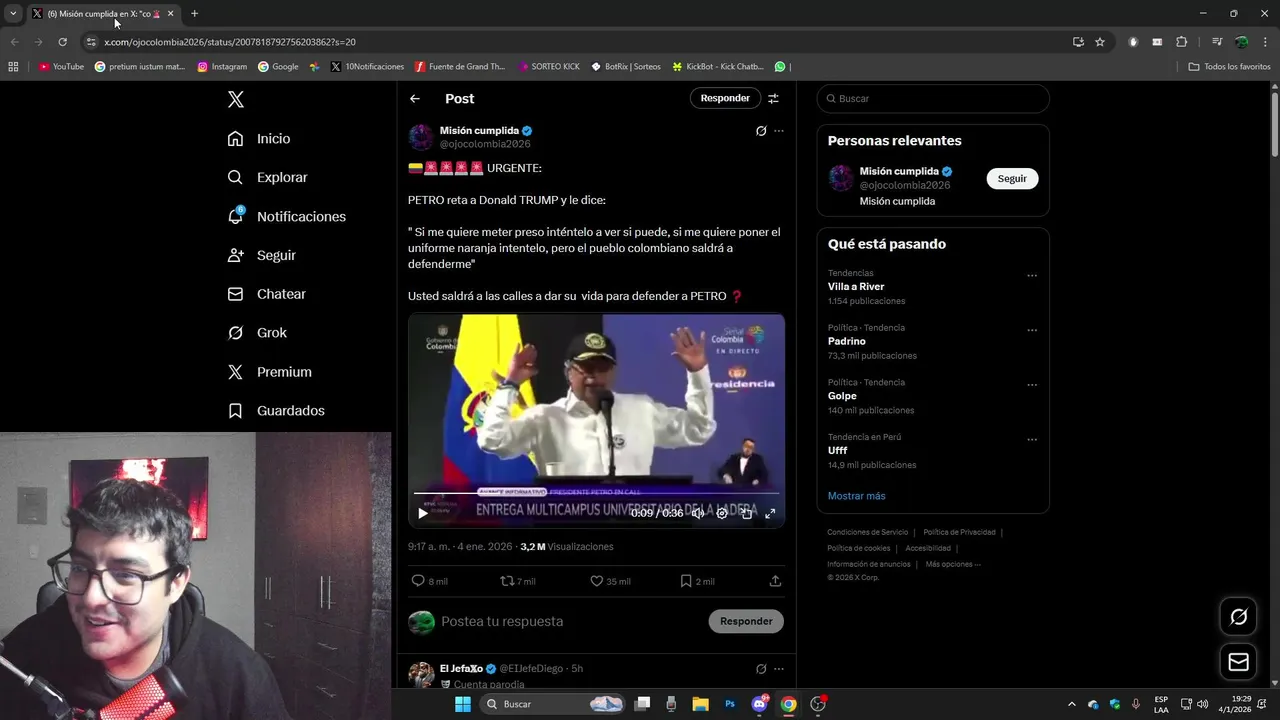Viewport: 1280px width, 720px height.
Task: Open Seguir in the X sidebar
Action: tap(261, 255)
